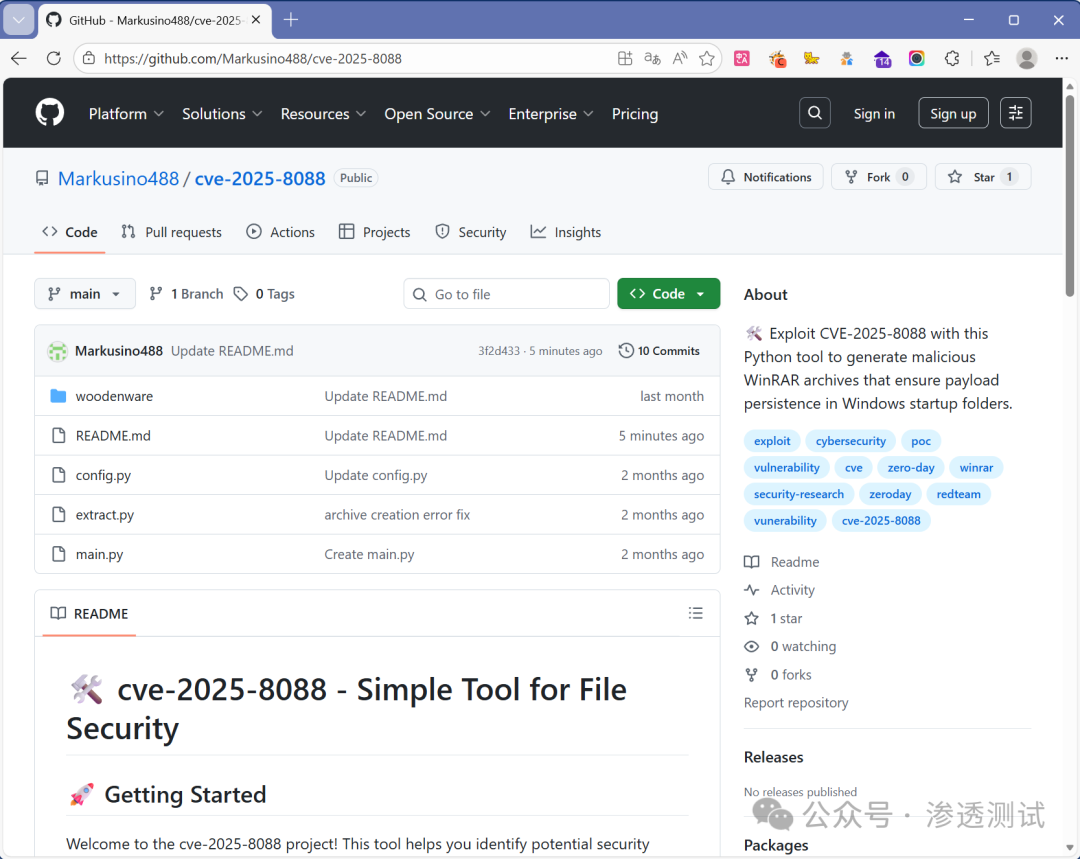The height and width of the screenshot is (859, 1080).
Task: Select the README book icon above the readme content
Action: (x=58, y=613)
